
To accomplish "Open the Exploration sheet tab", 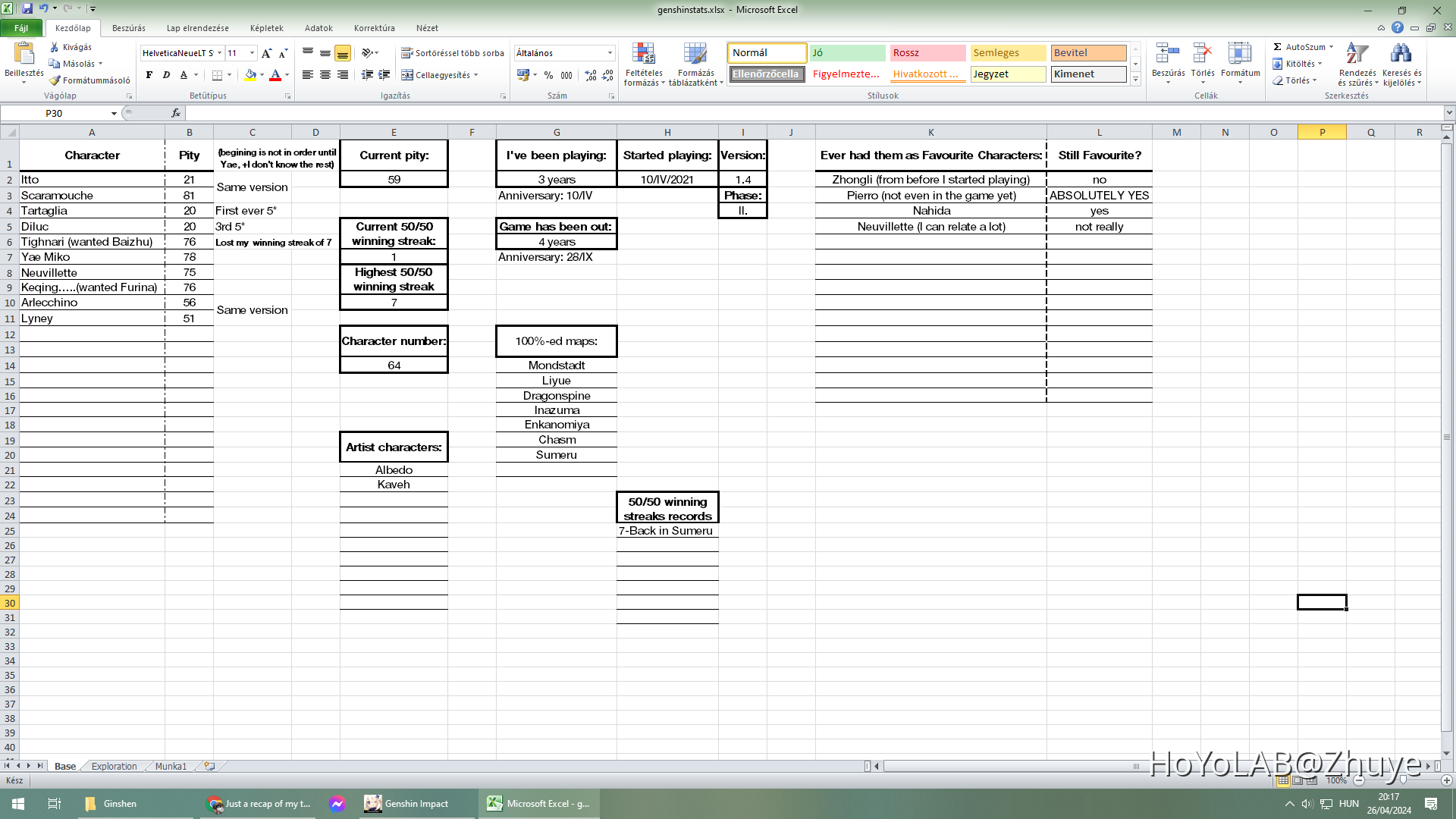I will pos(114,767).
